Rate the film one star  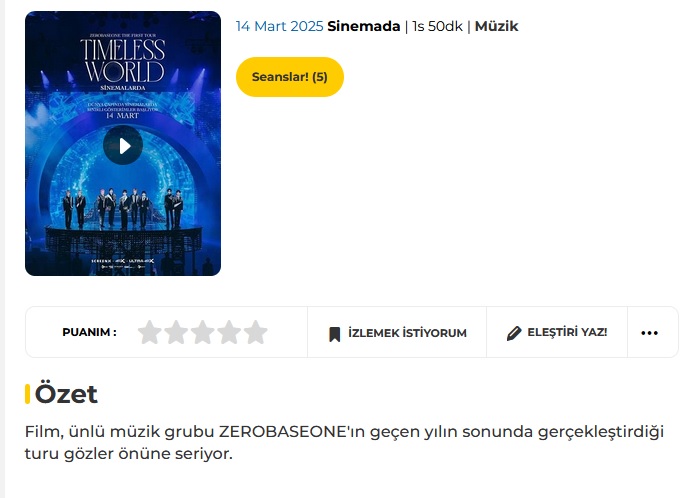pyautogui.click(x=149, y=332)
